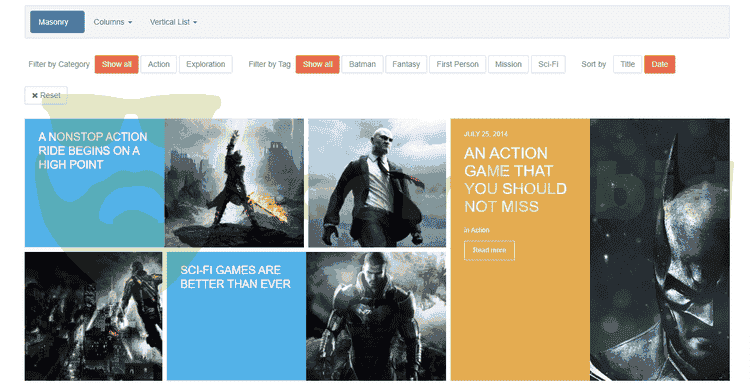This screenshot has width=750, height=391.
Task: Click the 'in Action' category link
Action: (476, 230)
